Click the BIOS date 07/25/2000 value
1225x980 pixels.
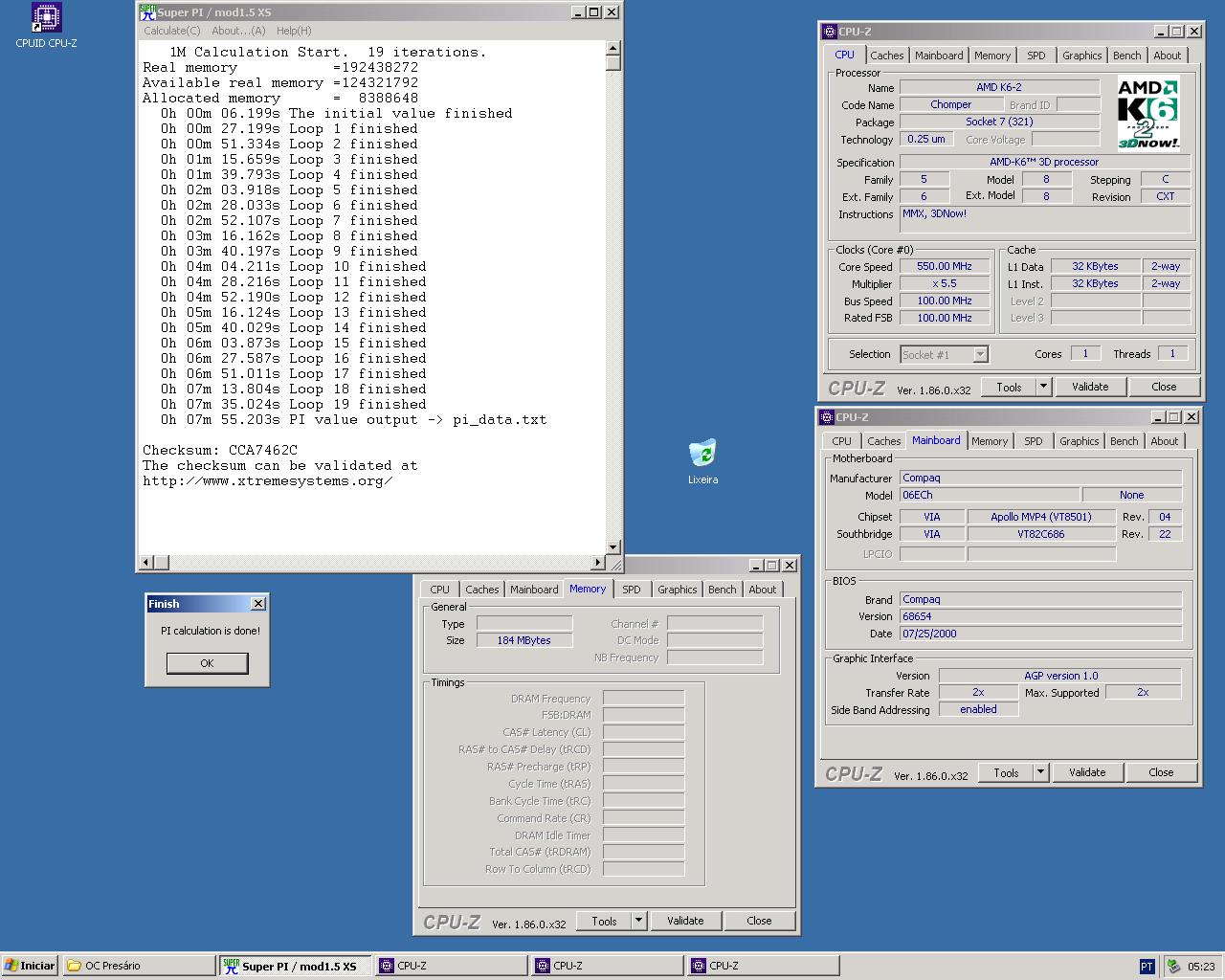[1040, 634]
